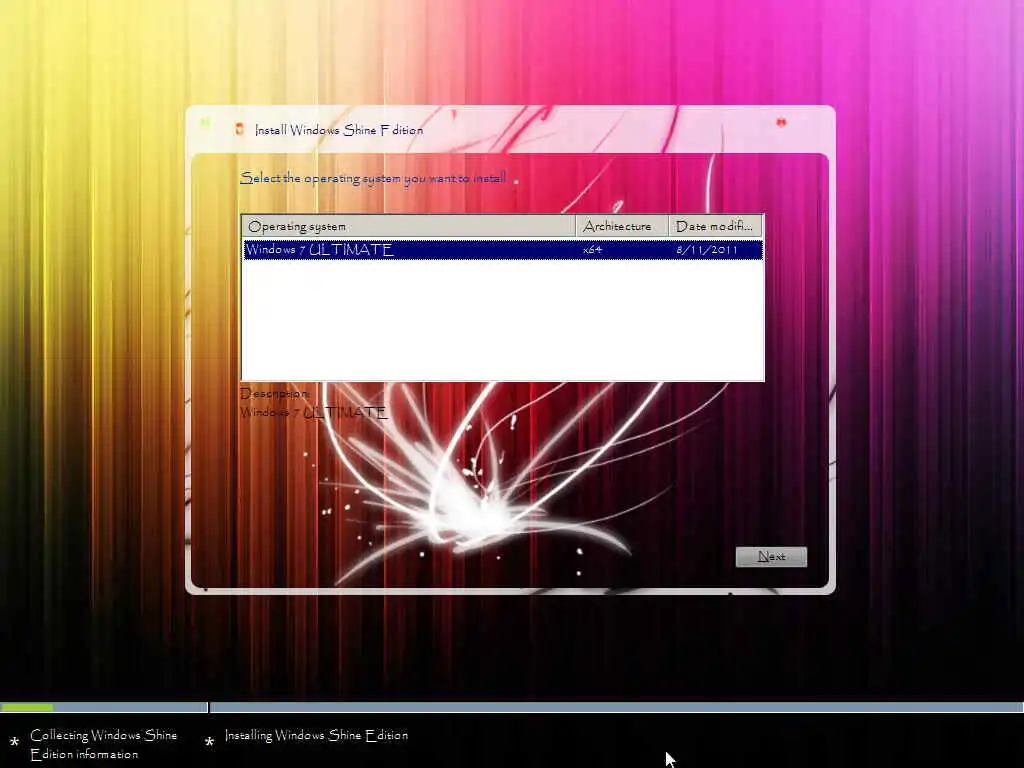Click the setup icon beside the Install Windows title
The height and width of the screenshot is (768, 1024).
point(240,129)
